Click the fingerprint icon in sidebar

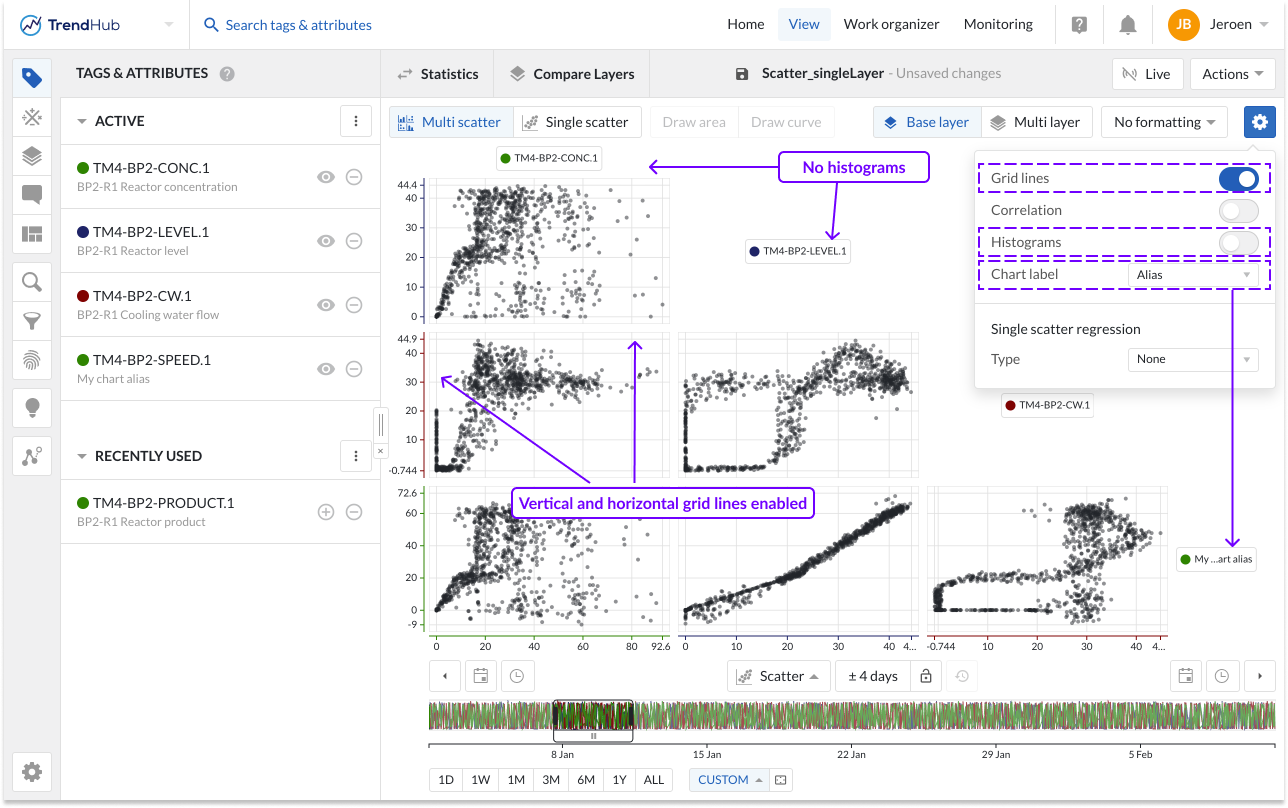32,359
